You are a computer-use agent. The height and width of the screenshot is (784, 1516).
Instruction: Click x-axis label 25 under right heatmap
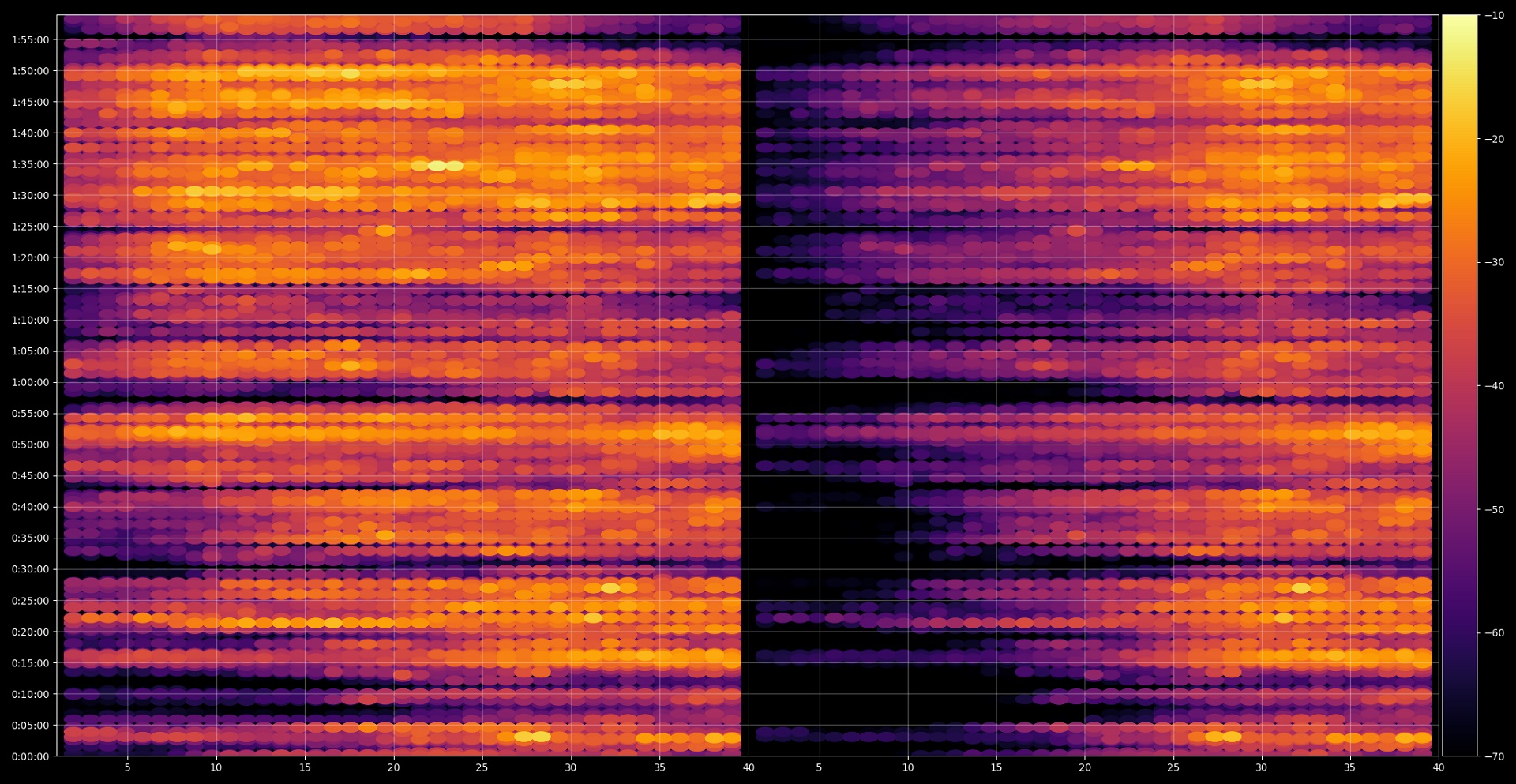point(1173,767)
